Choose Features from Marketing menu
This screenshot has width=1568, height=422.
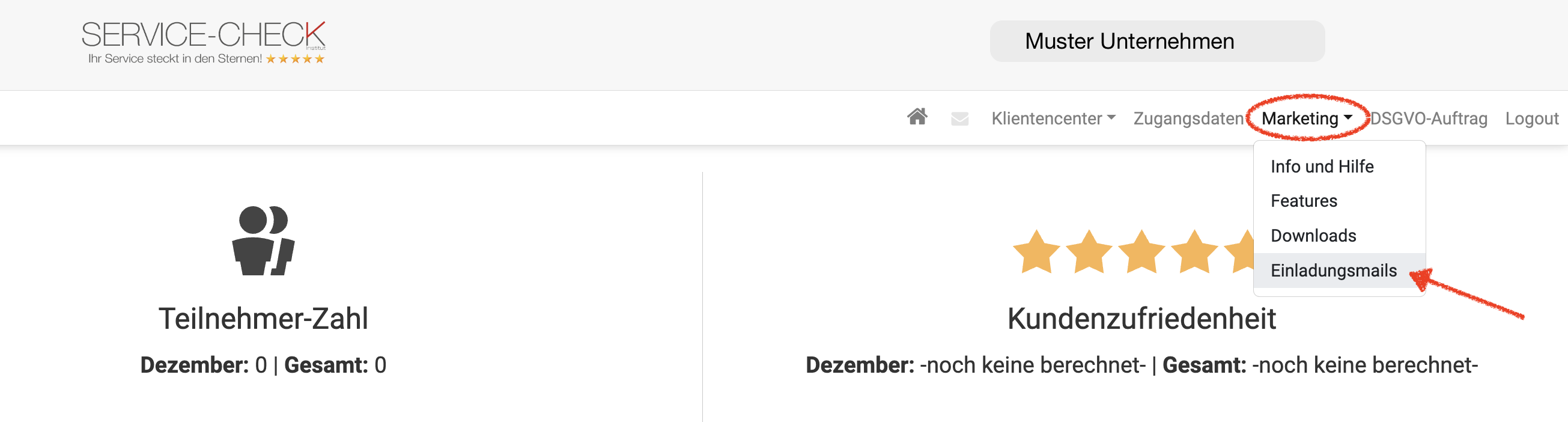(x=1303, y=201)
